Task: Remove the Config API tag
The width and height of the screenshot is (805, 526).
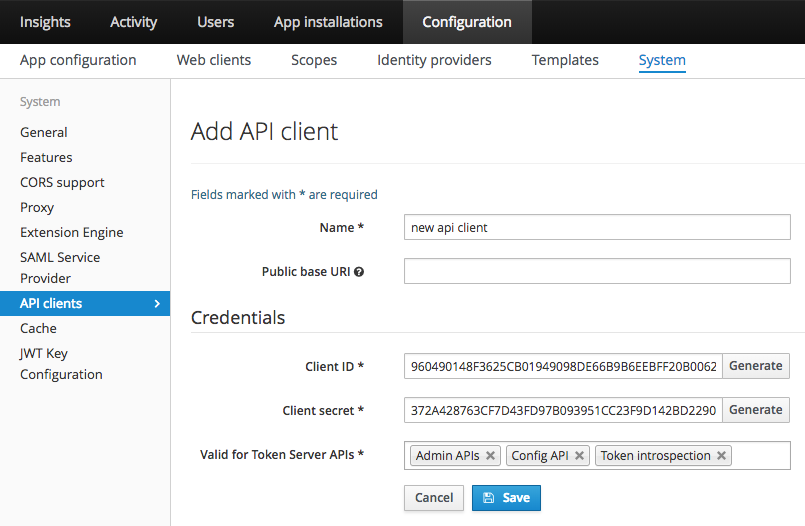Action: [580, 456]
